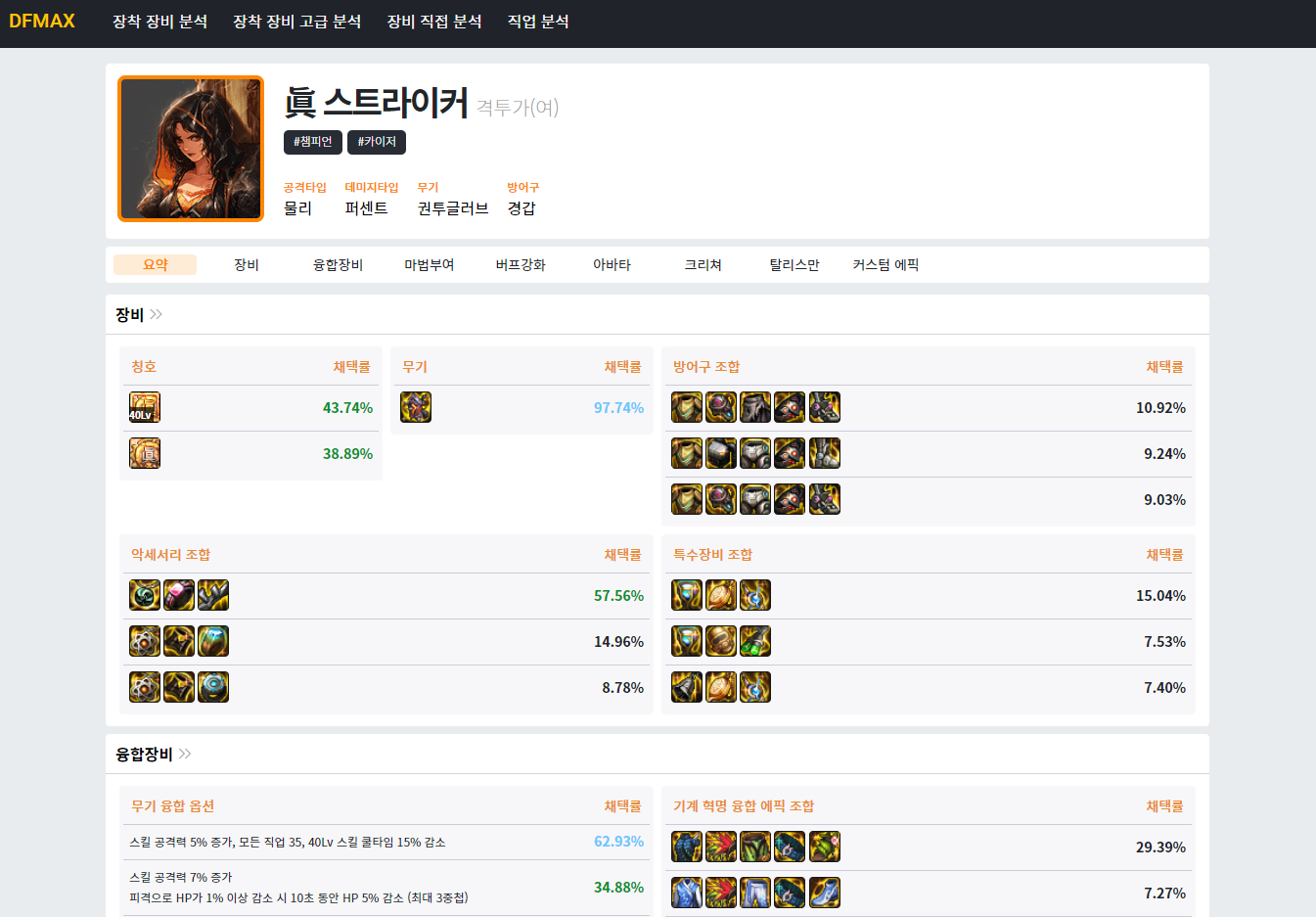1316x917 pixels.
Task: Click last special equipment icon in 7.53% row
Action: 755,641
